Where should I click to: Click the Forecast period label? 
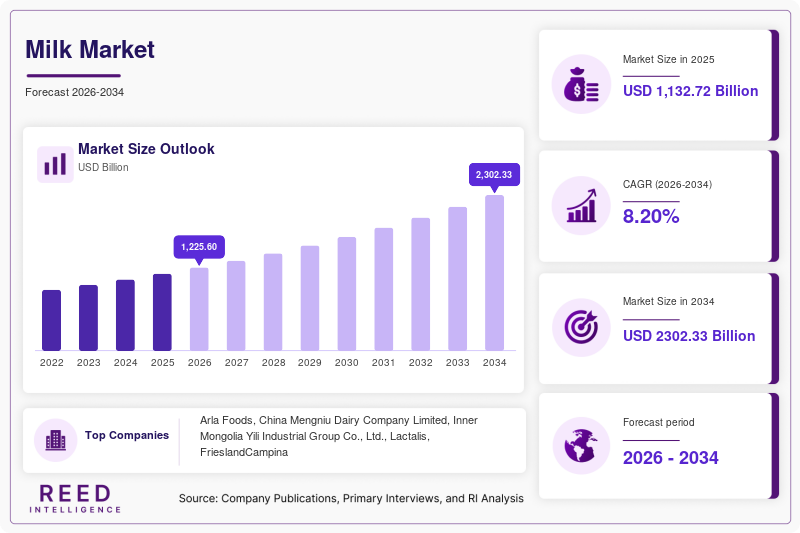click(x=659, y=422)
